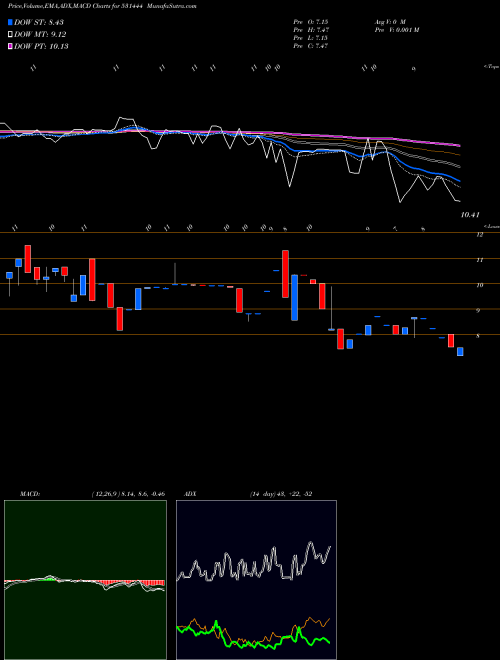Click the 'Pre L: 7.15' low value
The image size is (500, 660).
(x=311, y=37)
